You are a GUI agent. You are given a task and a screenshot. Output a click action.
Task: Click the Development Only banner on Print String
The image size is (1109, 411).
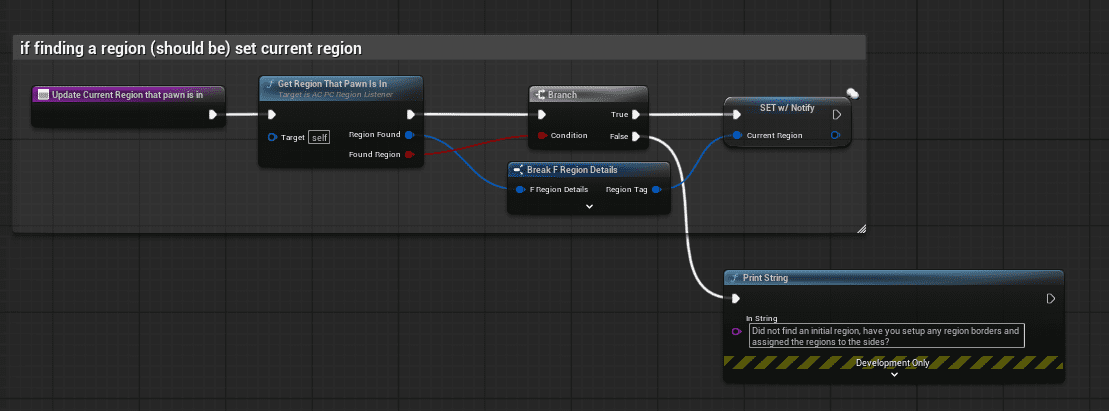(x=893, y=363)
